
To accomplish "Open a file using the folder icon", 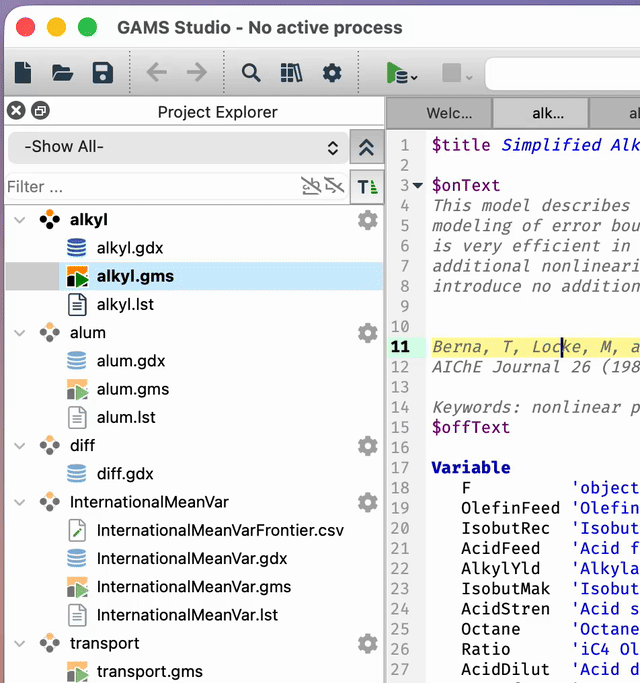I will (62, 73).
